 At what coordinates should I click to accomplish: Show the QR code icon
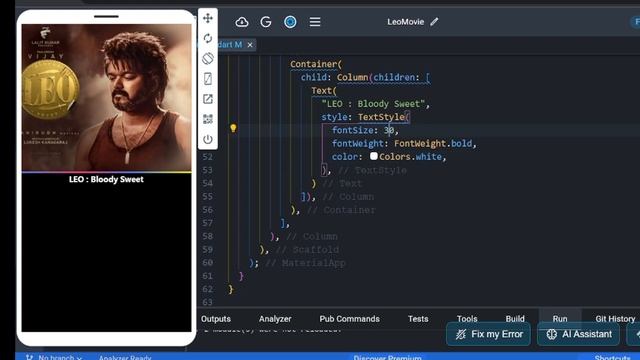click(x=208, y=119)
